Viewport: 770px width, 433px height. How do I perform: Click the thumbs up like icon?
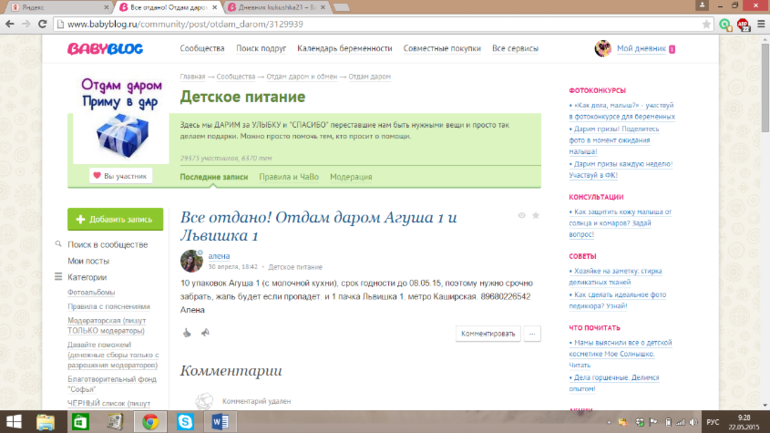click(187, 333)
